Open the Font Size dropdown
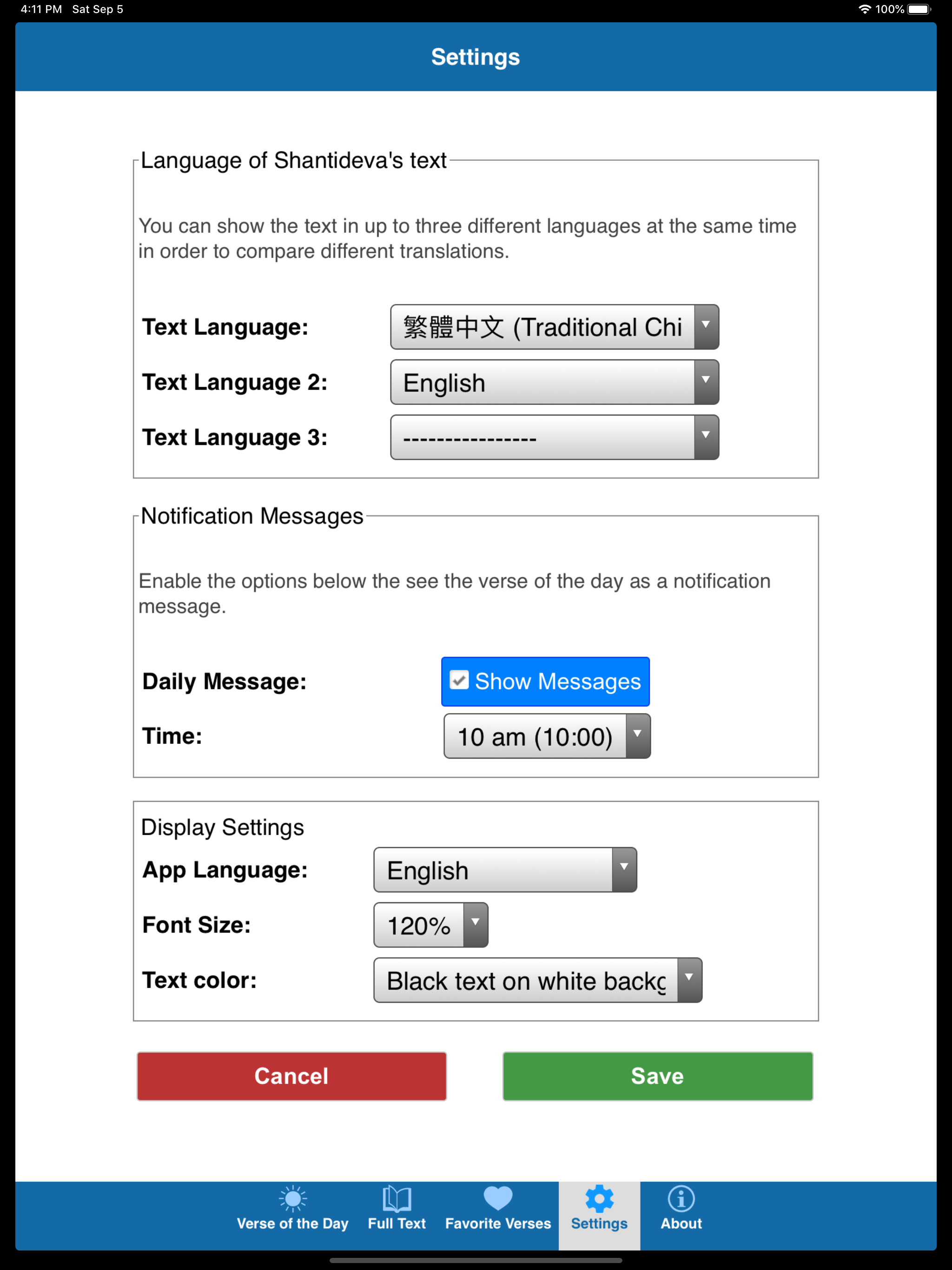 pyautogui.click(x=431, y=925)
